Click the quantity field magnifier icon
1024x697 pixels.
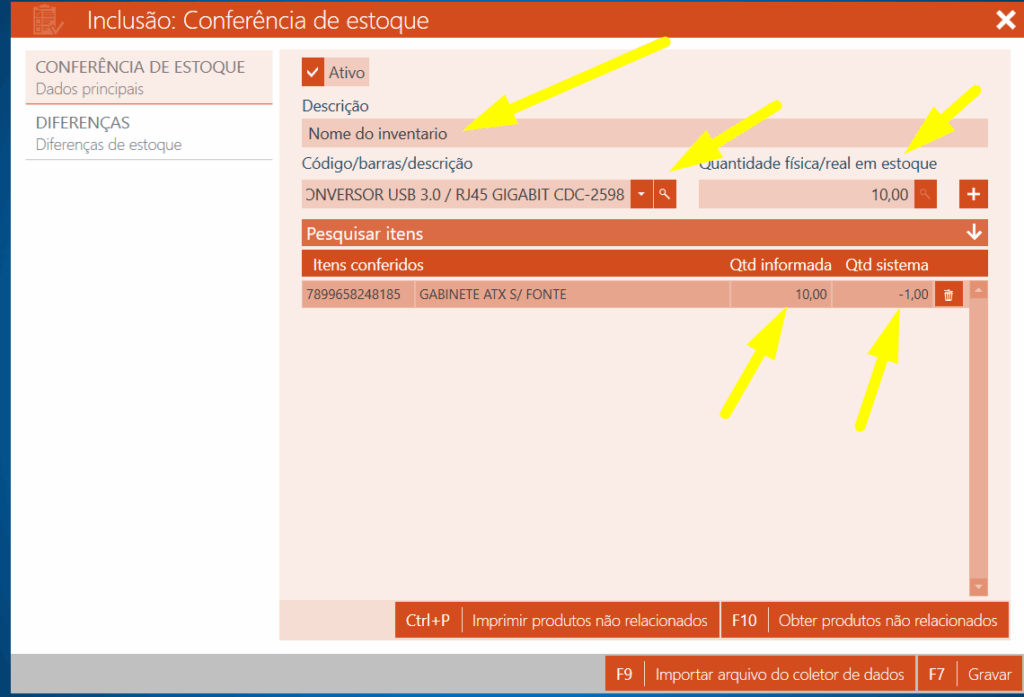(x=926, y=194)
